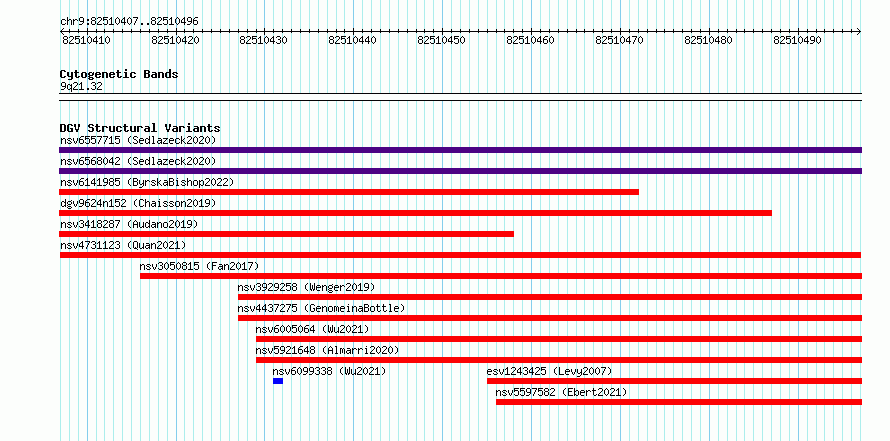Select nsv3418287 (Audano2019) label
This screenshot has width=890, height=441.
coord(129,224)
